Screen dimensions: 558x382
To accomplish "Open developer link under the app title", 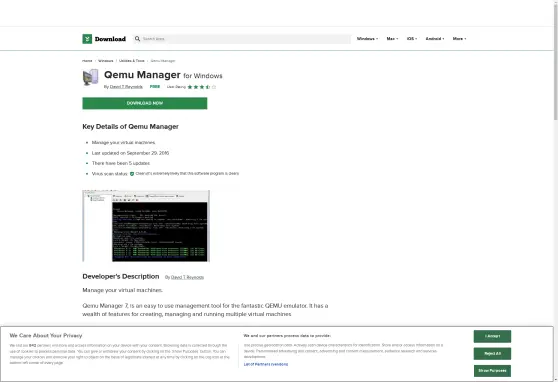I will point(126,87).
